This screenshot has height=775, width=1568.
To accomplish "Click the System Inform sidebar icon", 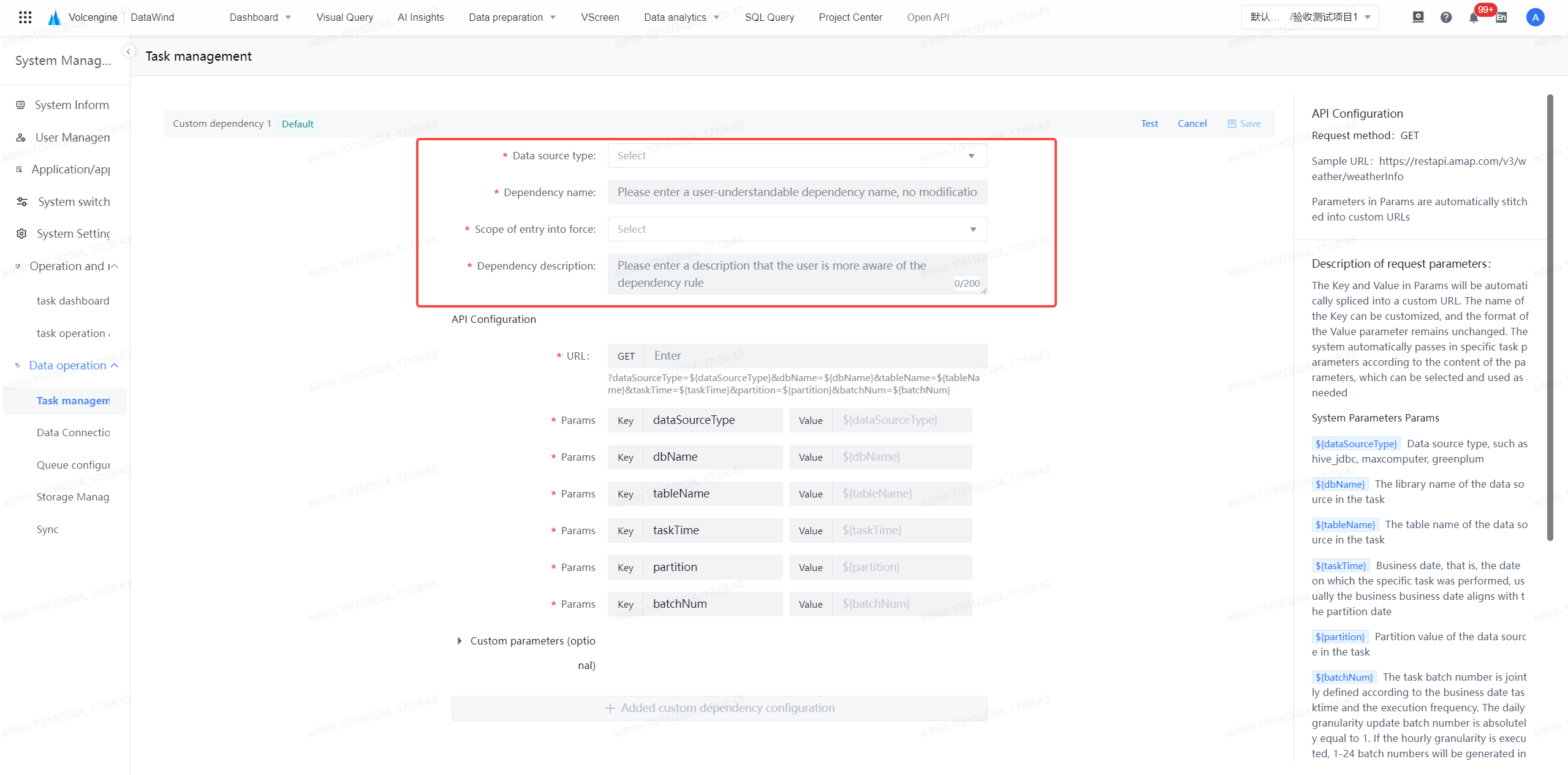I will point(21,105).
